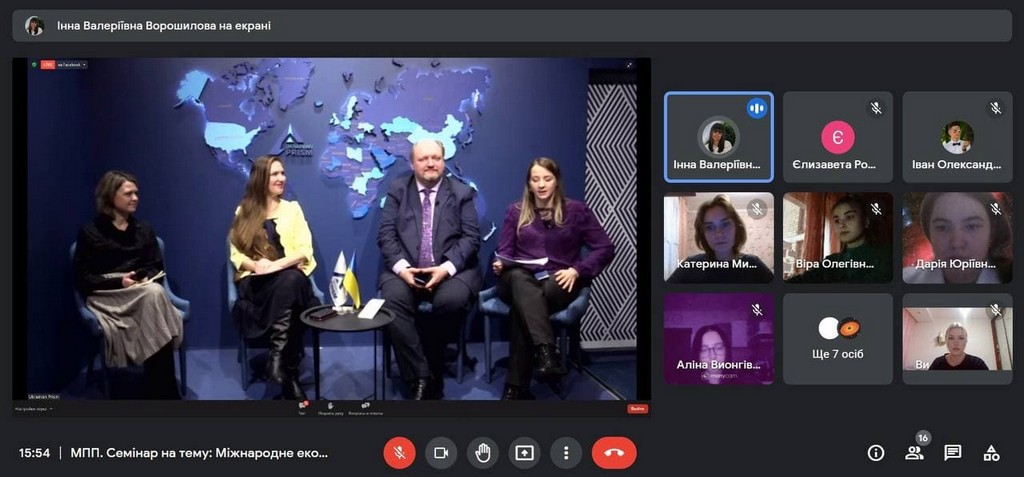The height and width of the screenshot is (477, 1024).
Task: Raise hand in the meeting
Action: click(x=483, y=453)
